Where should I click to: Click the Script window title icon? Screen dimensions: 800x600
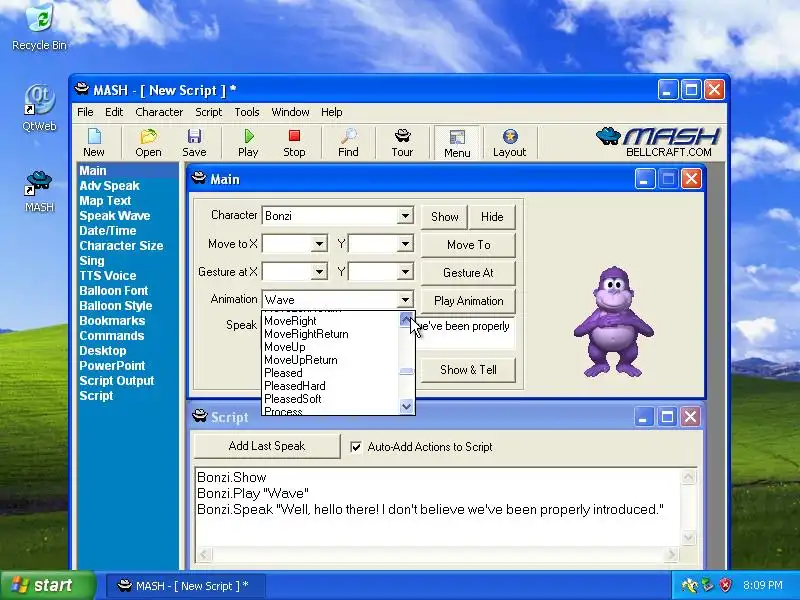(x=199, y=416)
